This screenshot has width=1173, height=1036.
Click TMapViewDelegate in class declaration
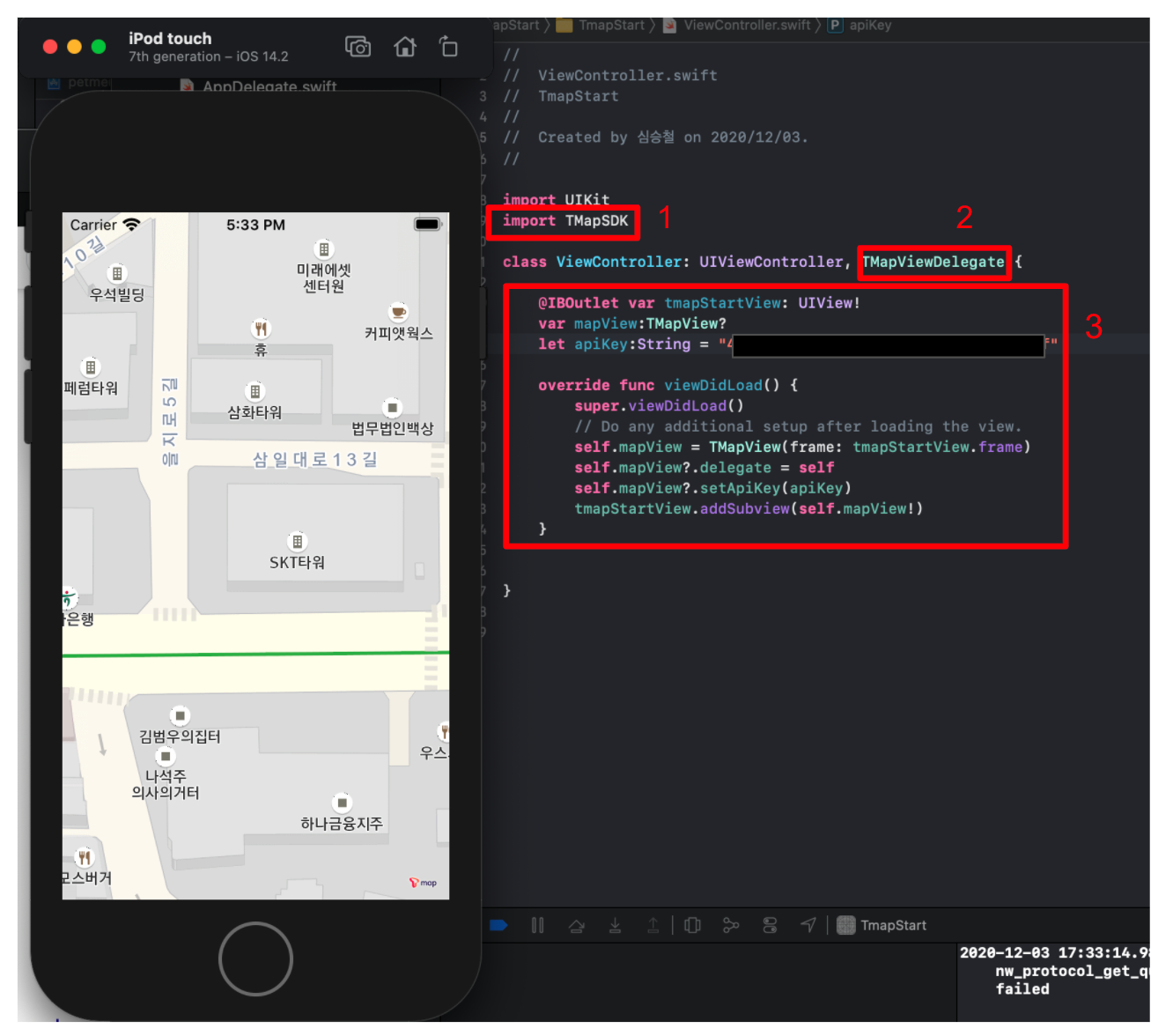(933, 262)
